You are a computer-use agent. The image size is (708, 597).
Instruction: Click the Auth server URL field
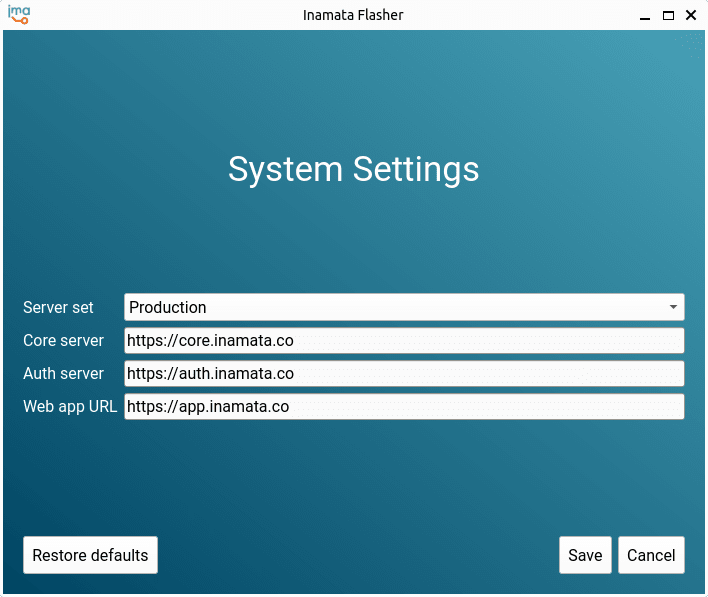[x=404, y=373]
